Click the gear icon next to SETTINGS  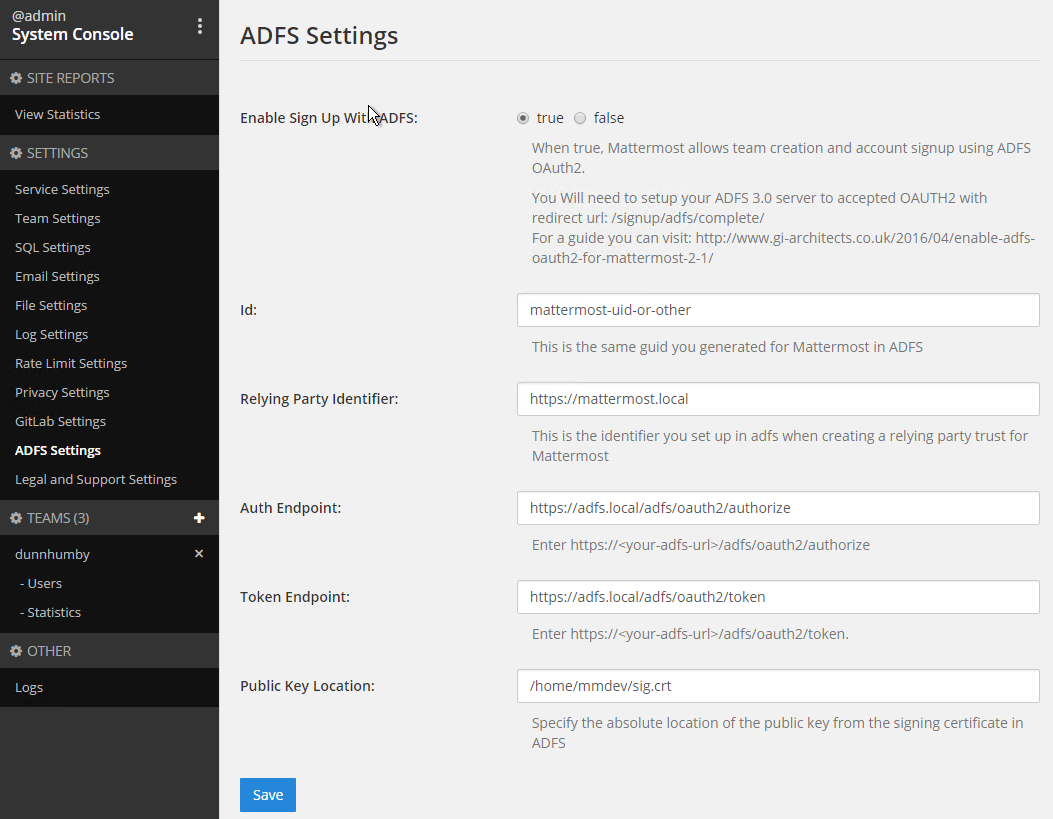point(16,153)
